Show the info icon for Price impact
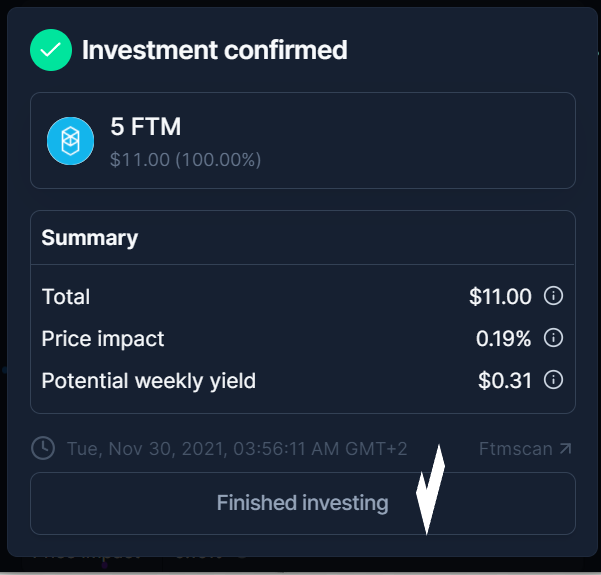 553,338
